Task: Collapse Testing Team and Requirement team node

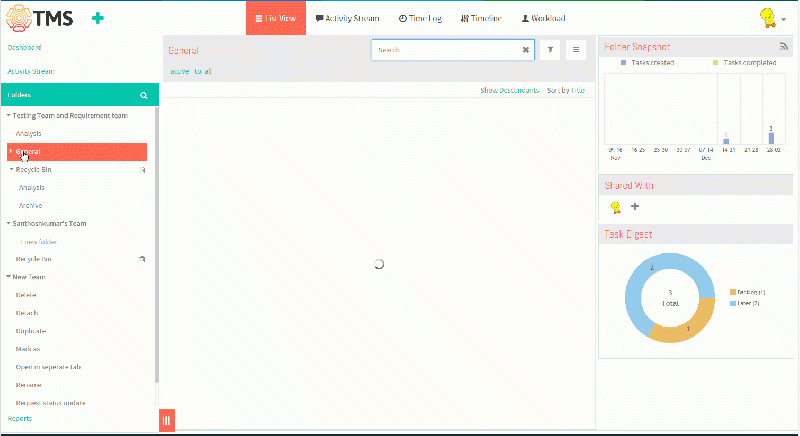Action: pos(8,116)
